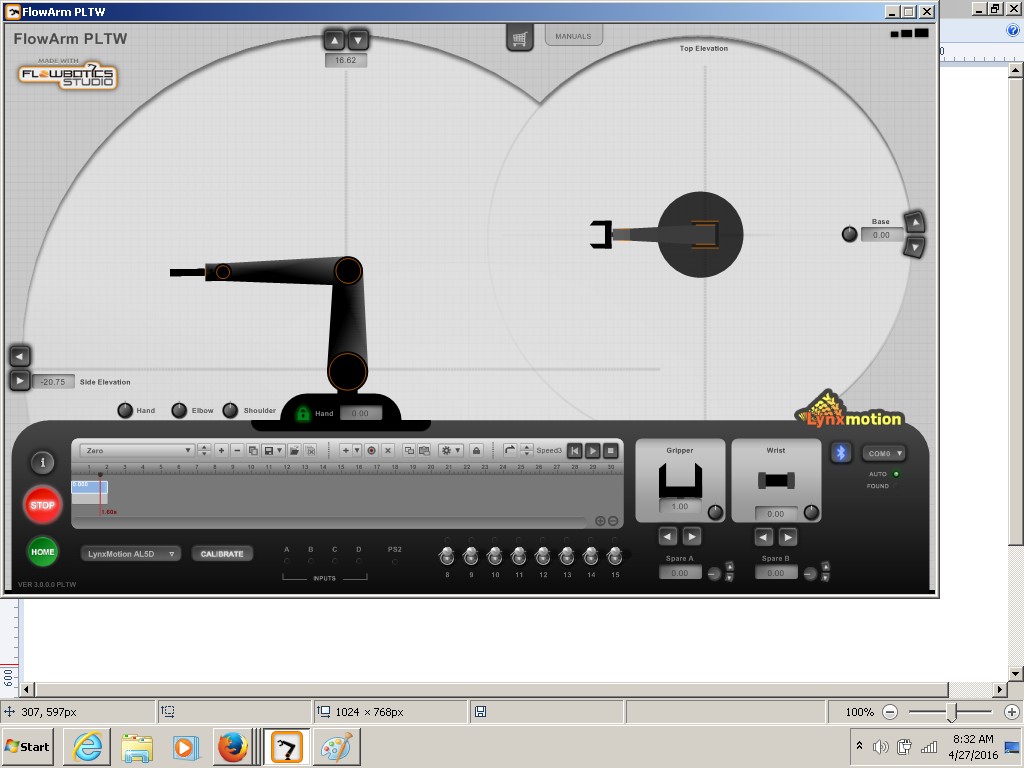Open the LynxMotion AL5D robot dropdown
1024x768 pixels.
131,554
